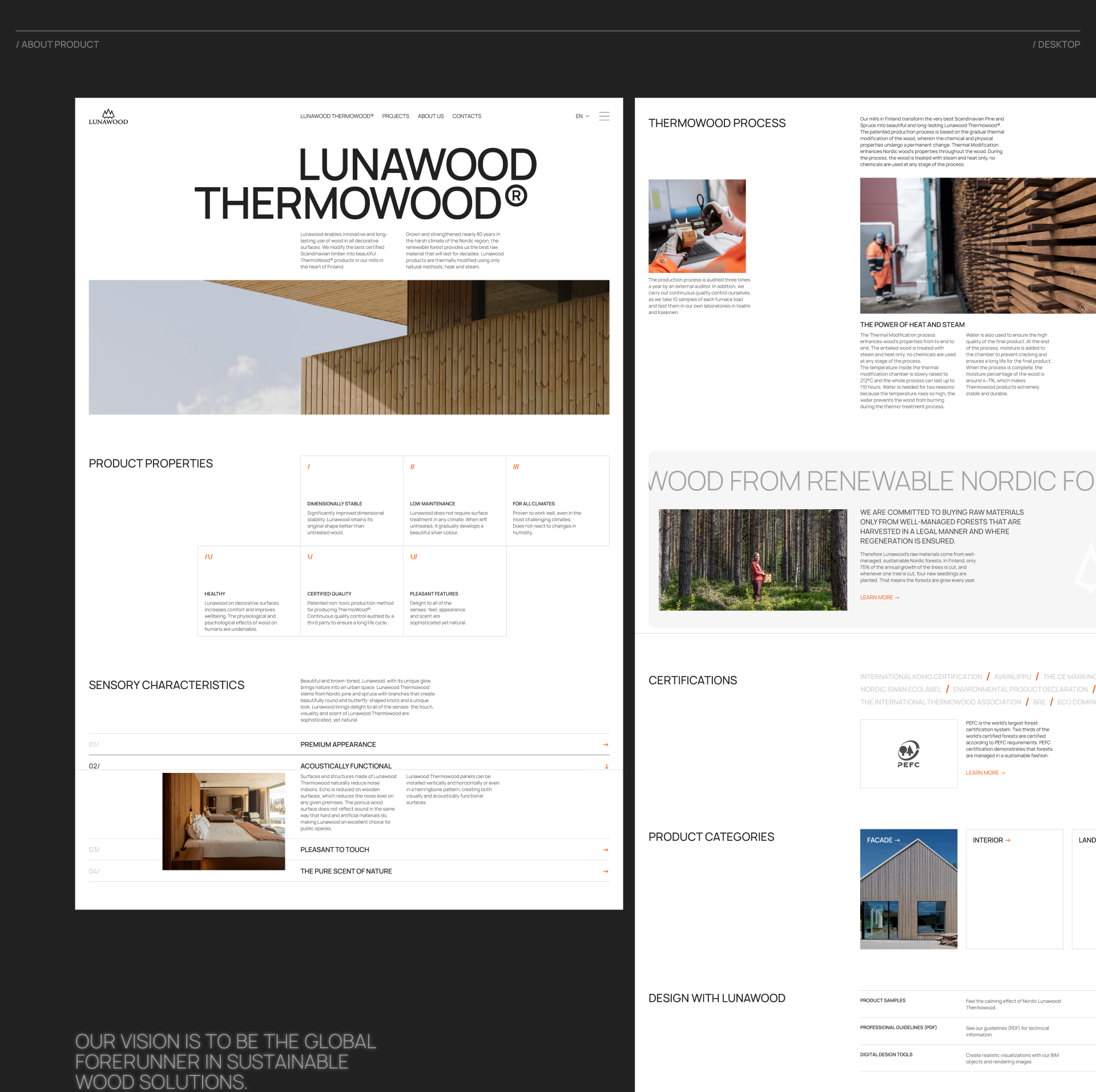Viewport: 1096px width, 1092px height.
Task: Open Lunawood Thermowood nav menu item
Action: click(337, 116)
